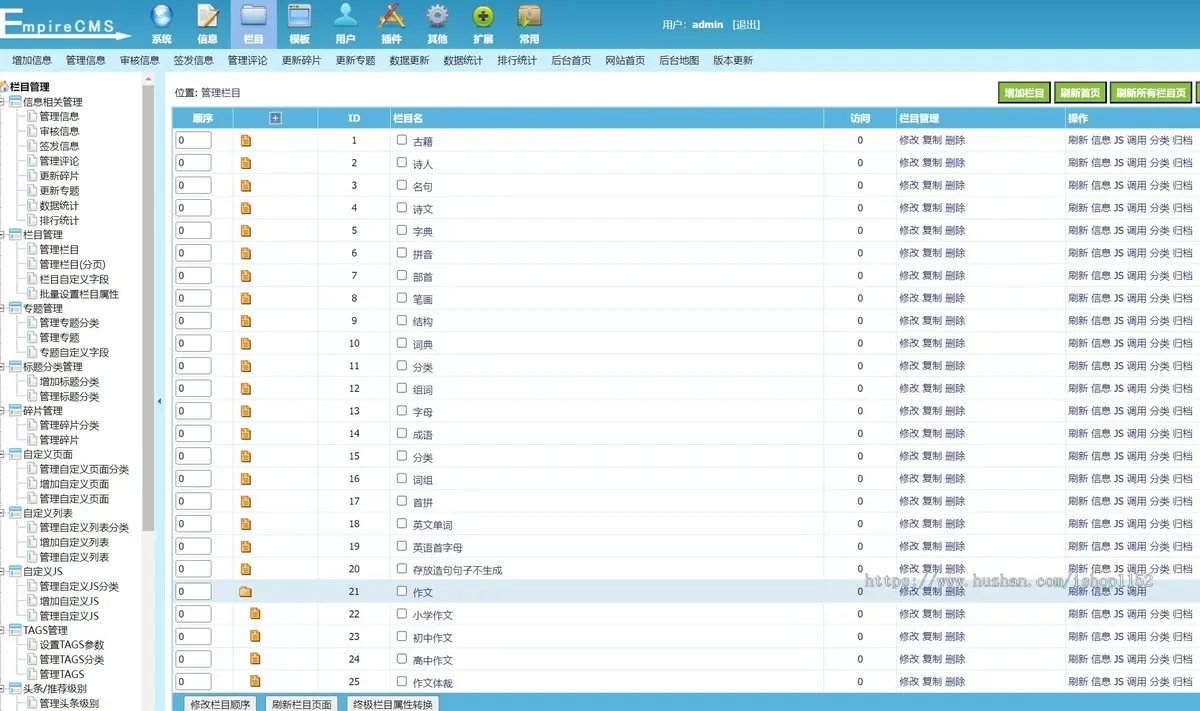Viewport: 1200px width, 711px height.
Task: Check the 古籍 column checkbox
Action: [x=402, y=140]
